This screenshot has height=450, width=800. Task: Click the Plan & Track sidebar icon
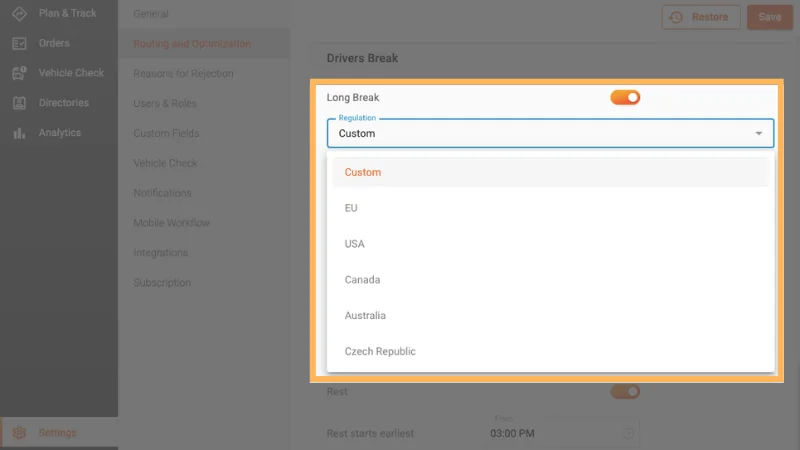[19, 14]
